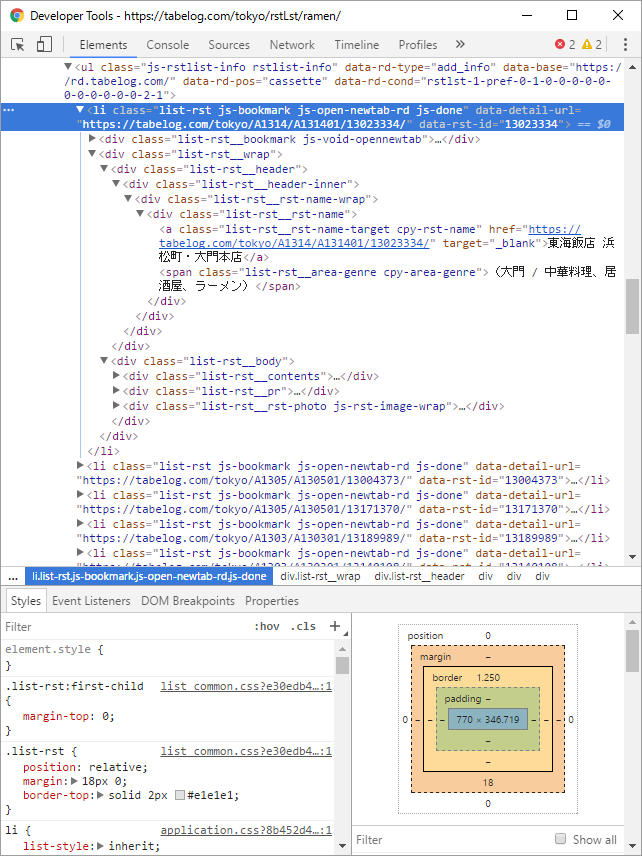The width and height of the screenshot is (642, 856).
Task: Follow the tabelog.com href link in the anchor
Action: point(370,236)
